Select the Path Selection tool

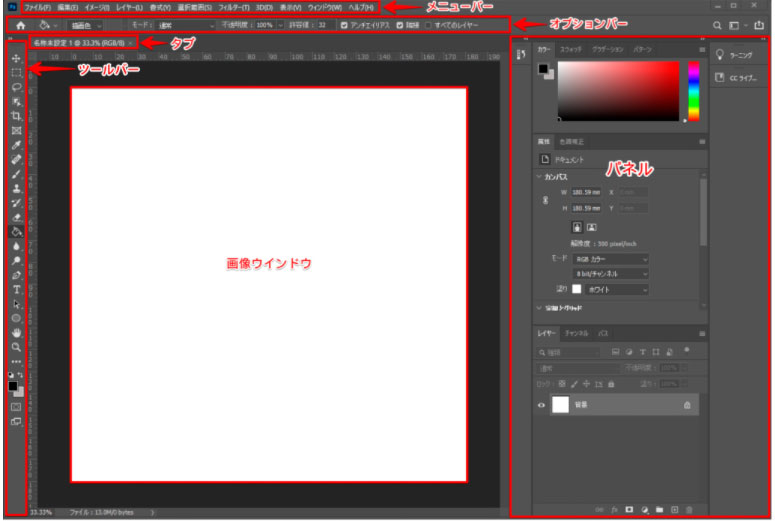[16, 304]
